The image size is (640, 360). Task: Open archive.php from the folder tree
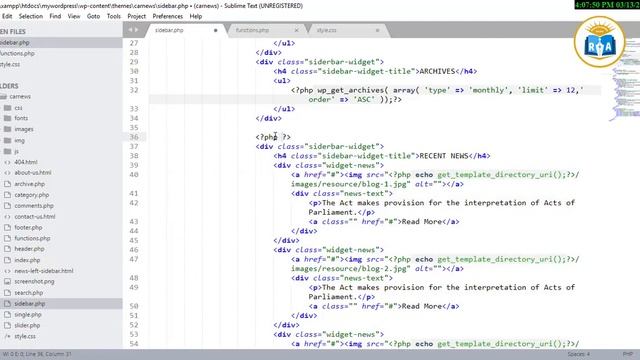30,184
